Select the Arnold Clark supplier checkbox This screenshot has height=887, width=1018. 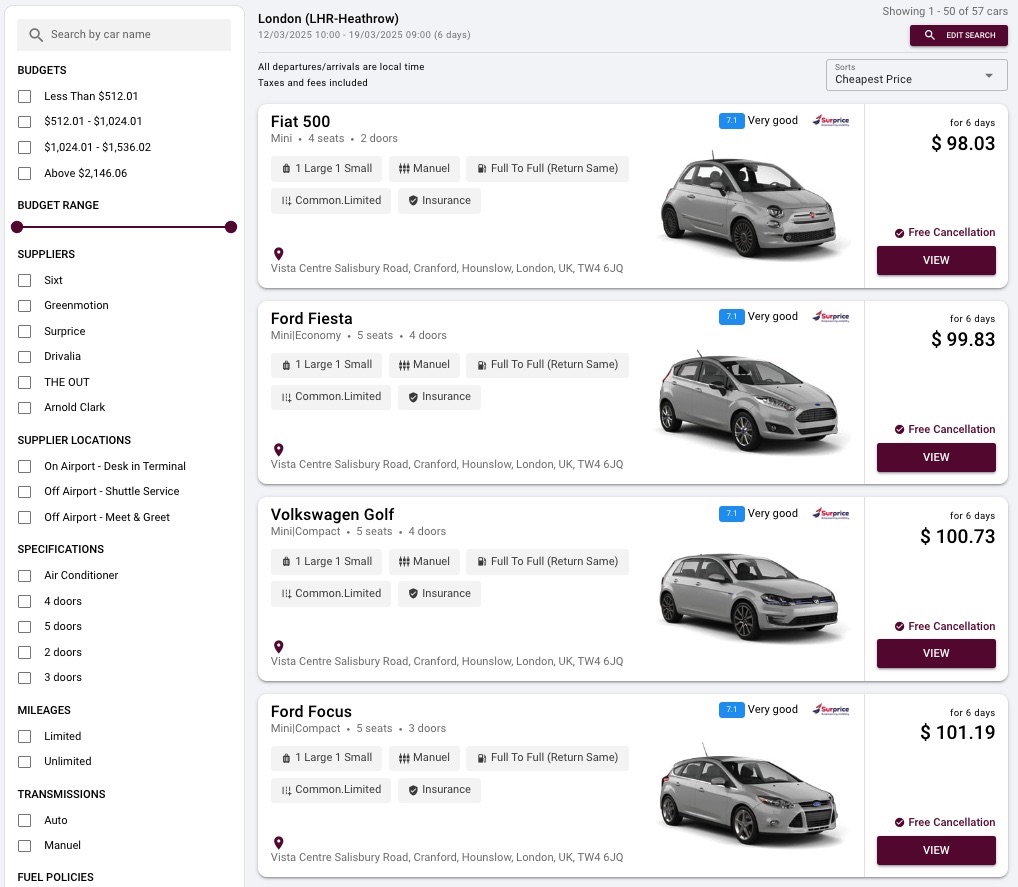25,408
